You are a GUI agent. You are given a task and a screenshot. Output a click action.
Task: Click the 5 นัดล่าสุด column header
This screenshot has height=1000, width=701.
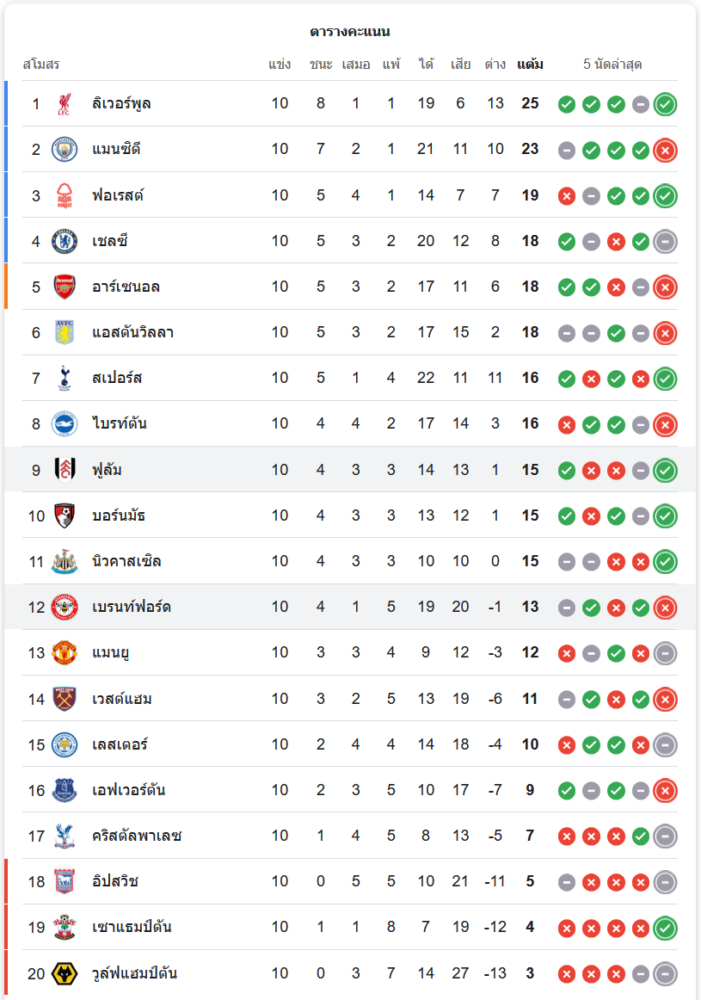[x=612, y=64]
